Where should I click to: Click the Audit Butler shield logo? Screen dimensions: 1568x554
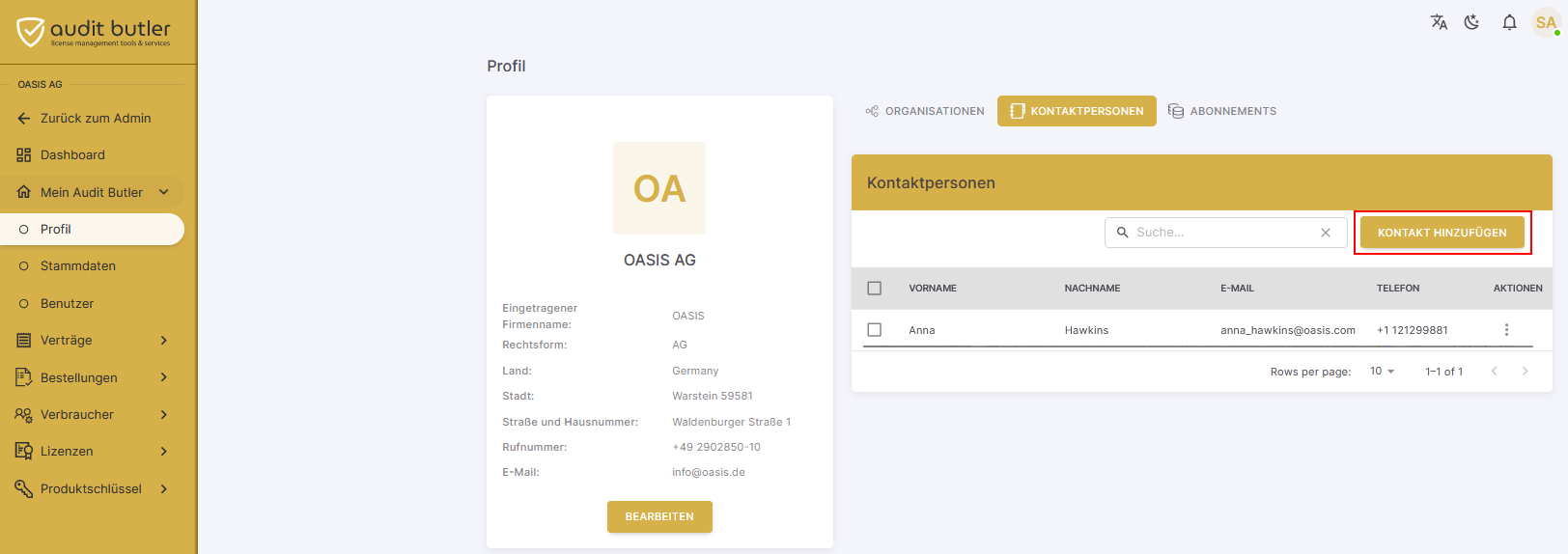click(31, 32)
